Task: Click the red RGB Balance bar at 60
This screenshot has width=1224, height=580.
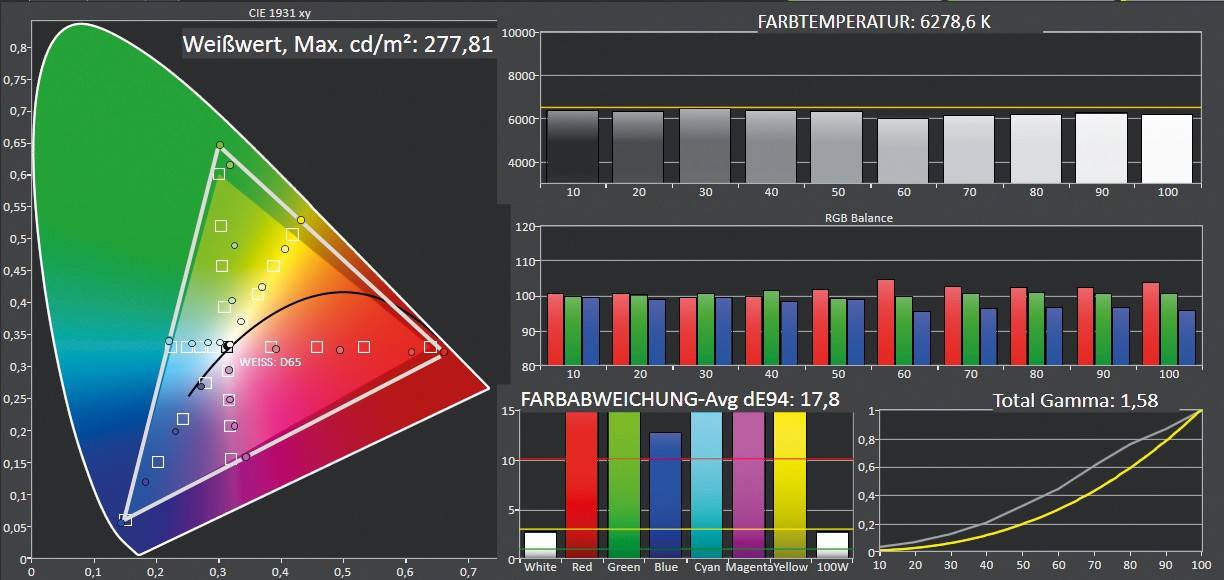Action: tap(885, 323)
